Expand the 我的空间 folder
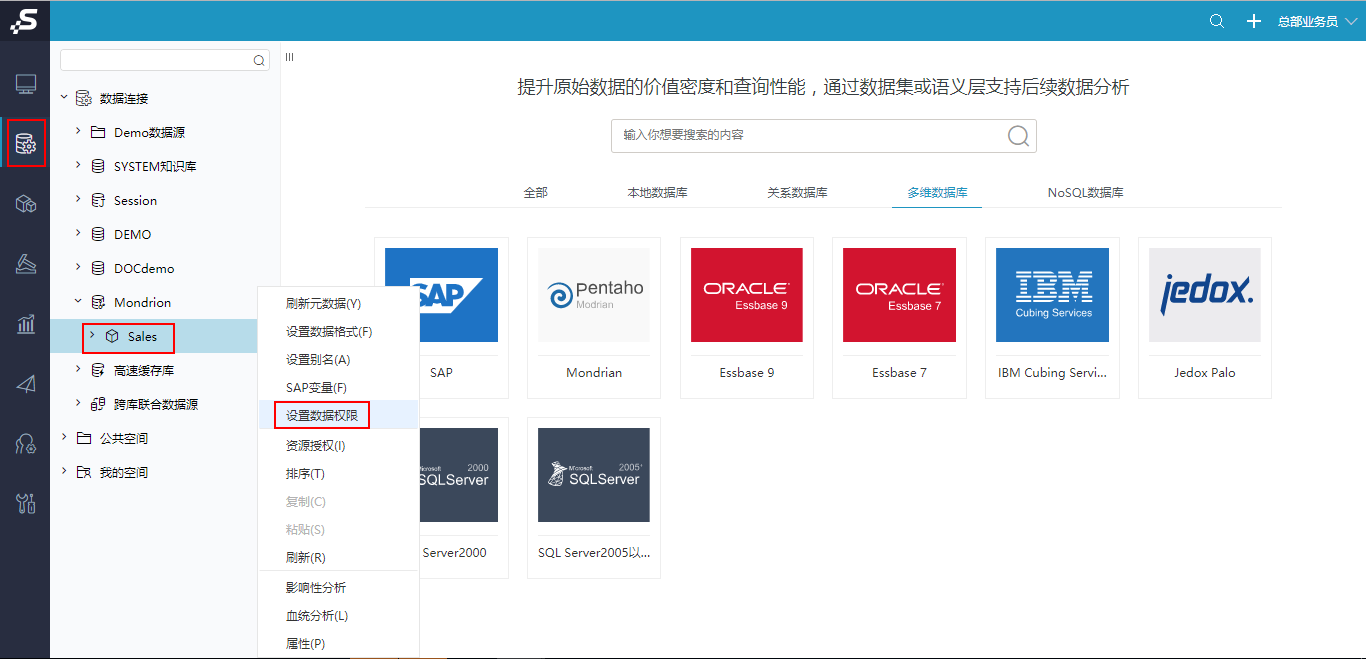 point(65,472)
